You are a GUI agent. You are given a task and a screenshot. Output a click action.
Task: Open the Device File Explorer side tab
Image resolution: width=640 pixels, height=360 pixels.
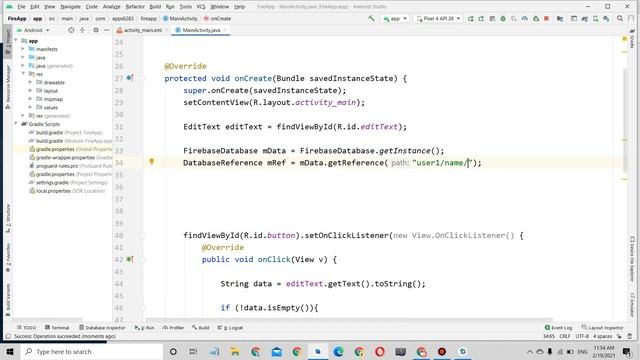click(632, 259)
